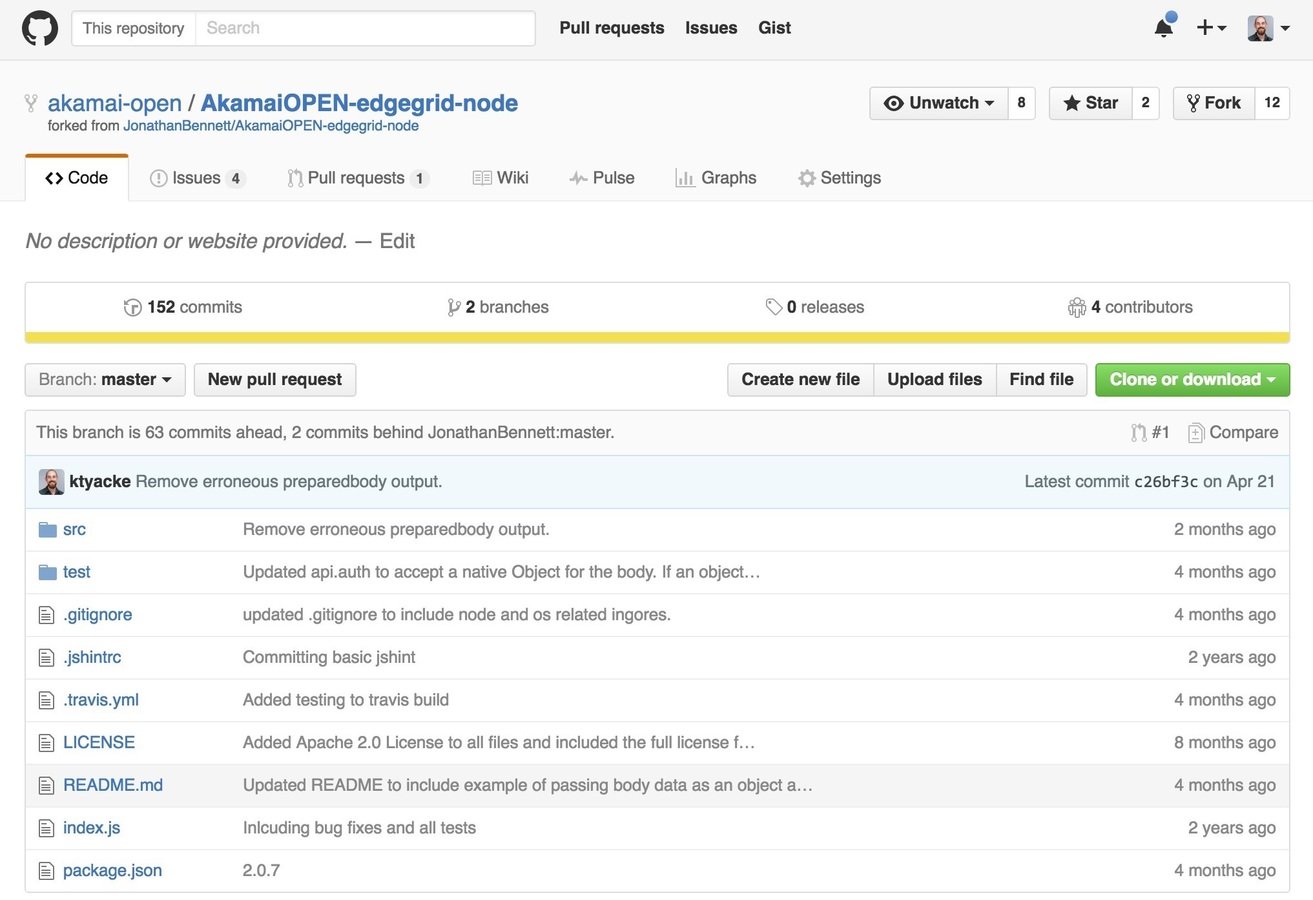Click the file icon beside LICENSE

coord(46,743)
